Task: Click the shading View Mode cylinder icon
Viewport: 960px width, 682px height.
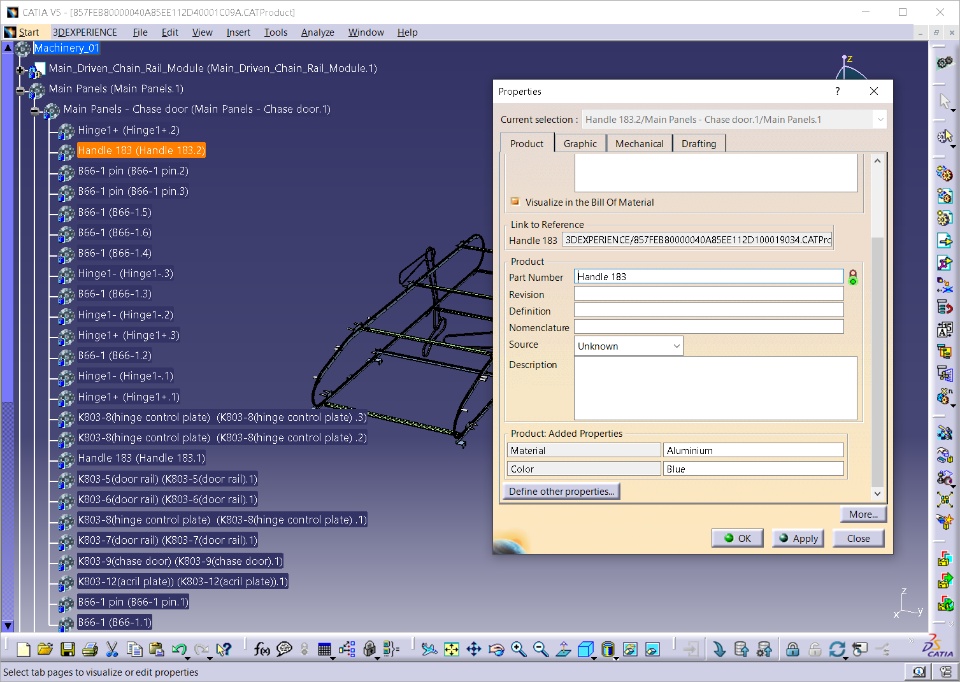Action: click(607, 649)
